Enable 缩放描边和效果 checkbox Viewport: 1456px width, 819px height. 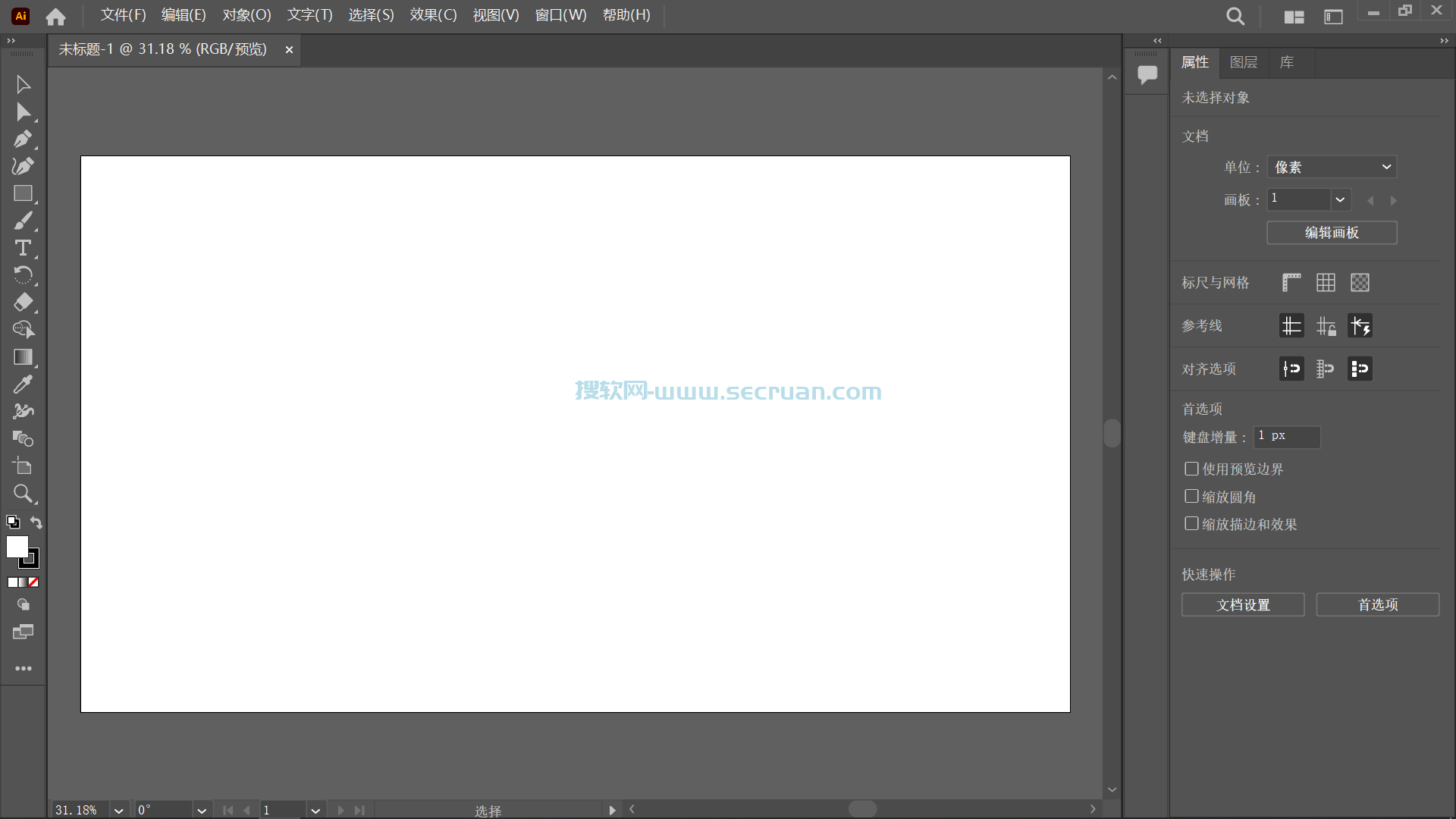pyautogui.click(x=1191, y=523)
